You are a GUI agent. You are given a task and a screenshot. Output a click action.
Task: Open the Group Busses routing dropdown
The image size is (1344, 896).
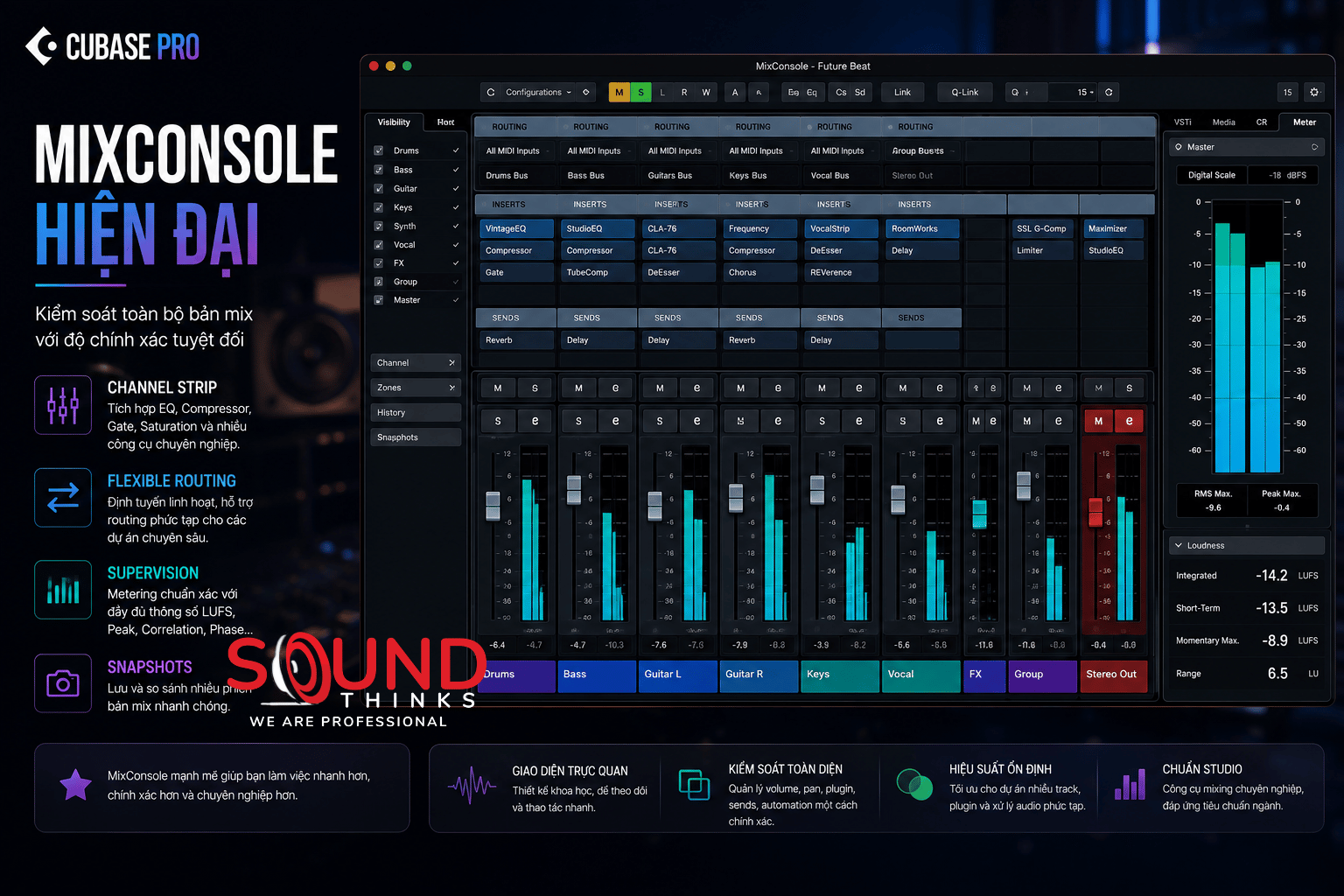tap(921, 150)
